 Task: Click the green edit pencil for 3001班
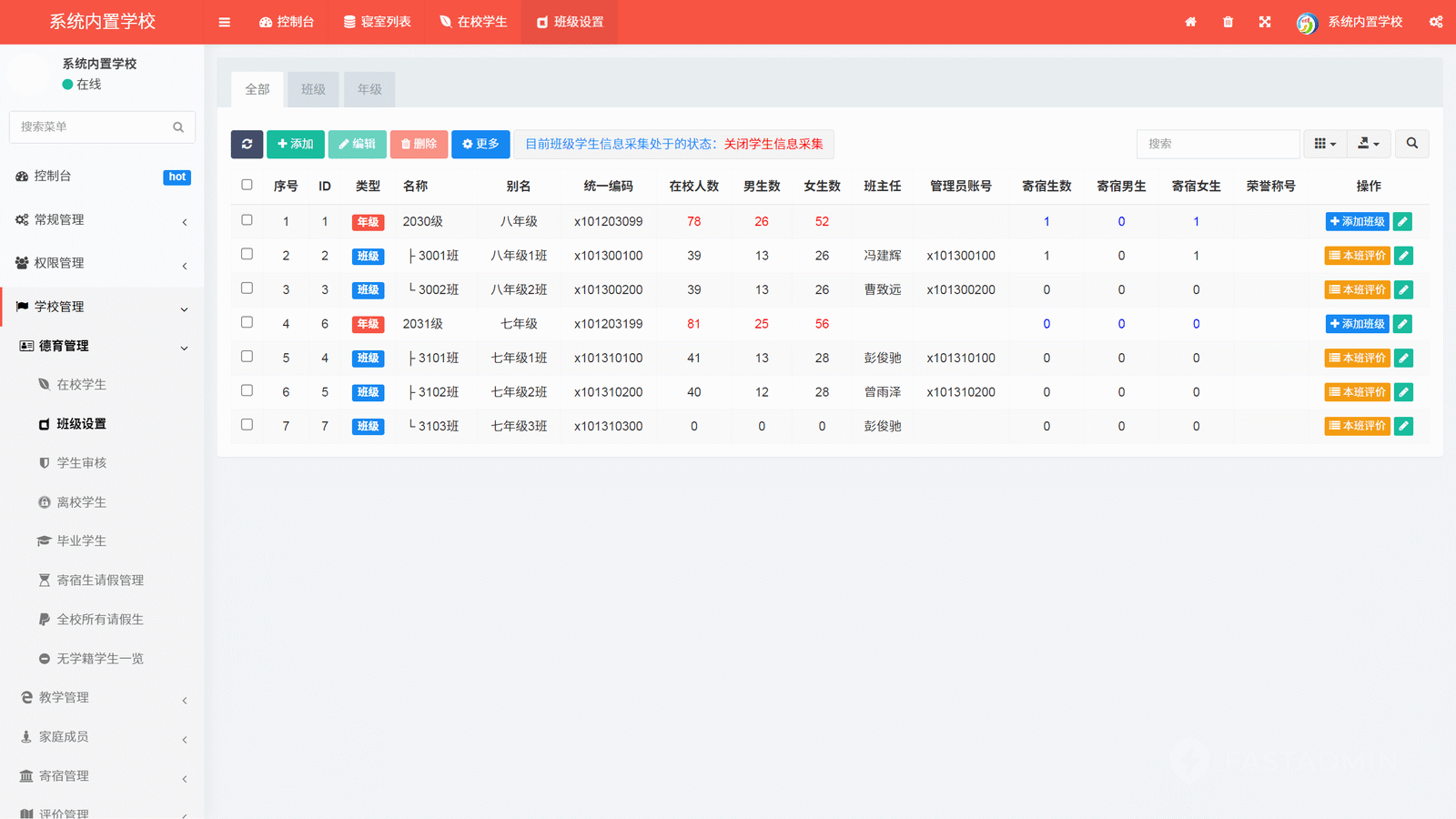(x=1403, y=256)
